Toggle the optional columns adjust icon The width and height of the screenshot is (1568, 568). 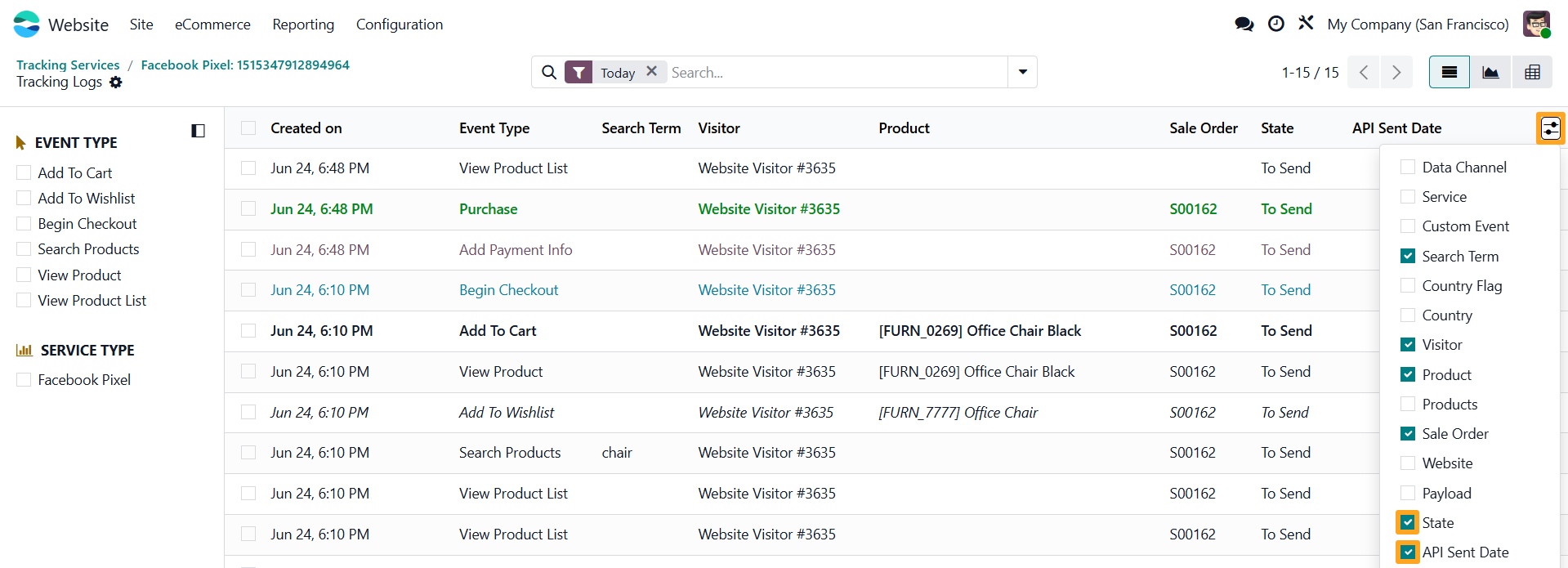1550,128
